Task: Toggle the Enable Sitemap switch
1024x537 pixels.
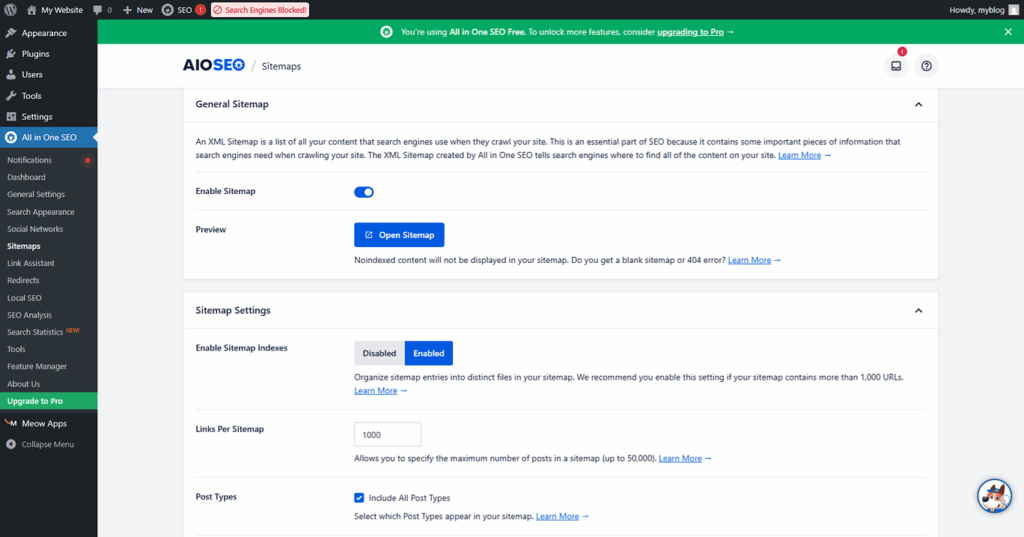Action: tap(364, 192)
